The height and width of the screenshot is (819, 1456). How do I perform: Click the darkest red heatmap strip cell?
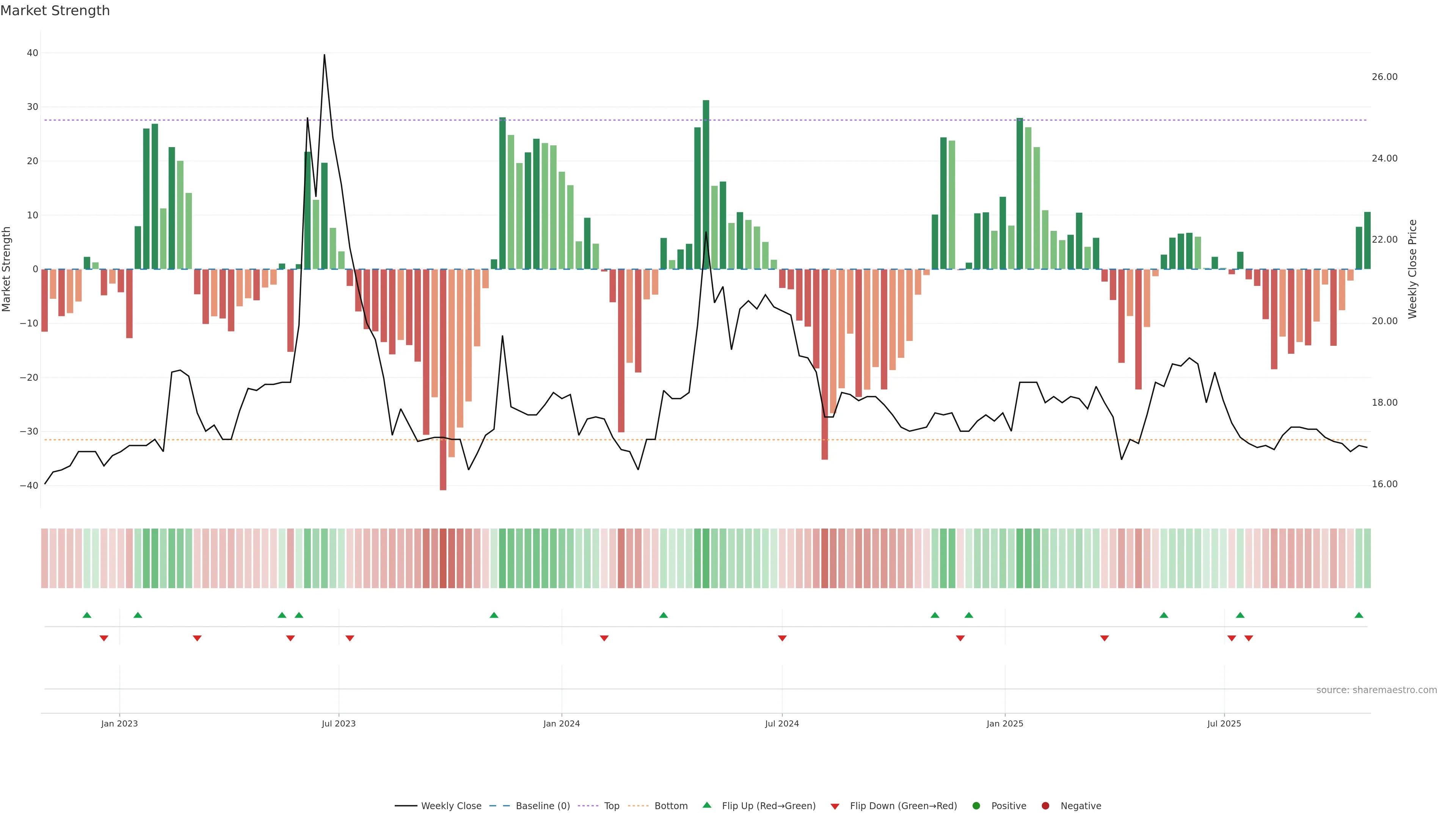pos(443,559)
